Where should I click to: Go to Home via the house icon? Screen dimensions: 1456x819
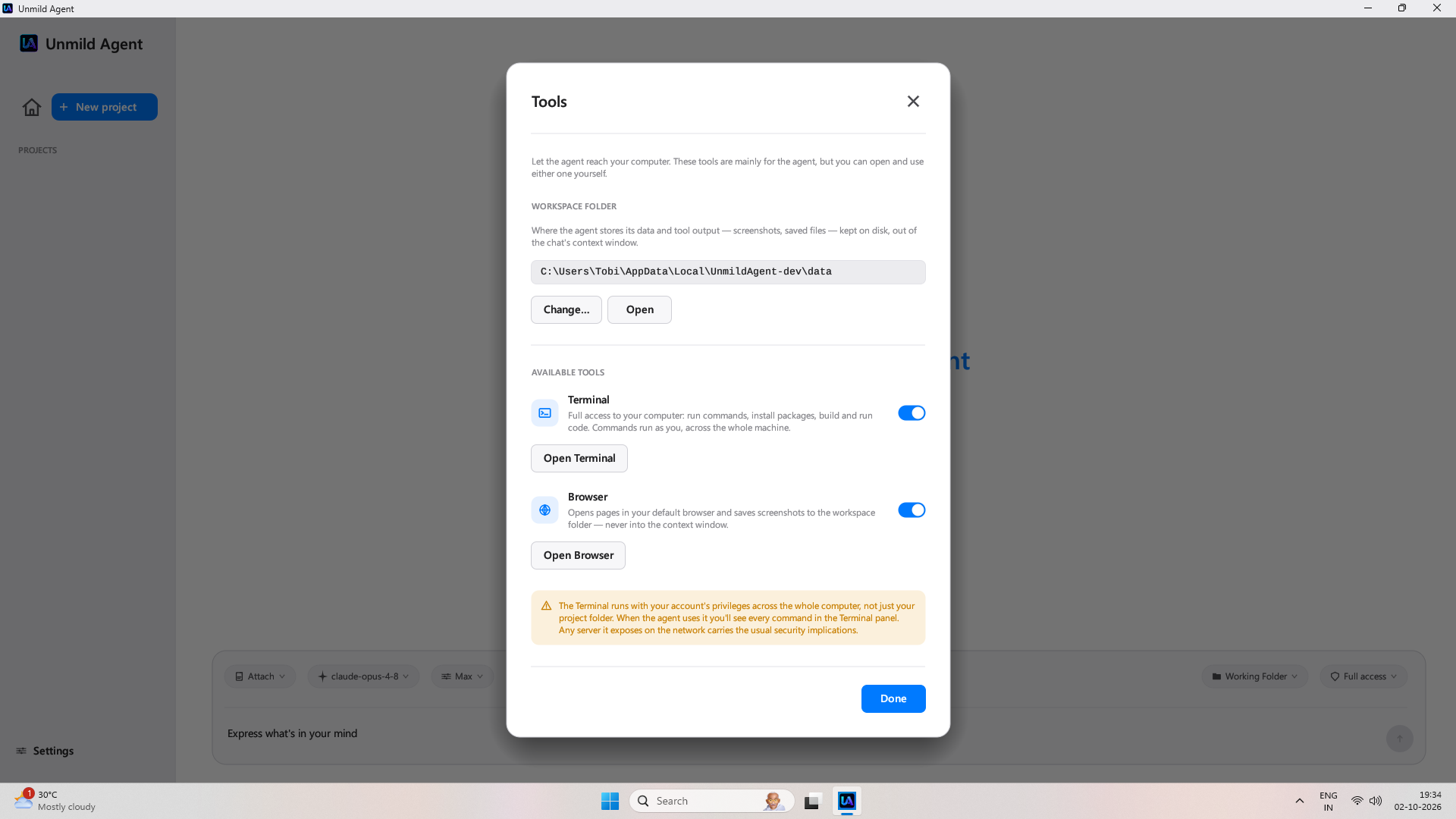pos(32,107)
